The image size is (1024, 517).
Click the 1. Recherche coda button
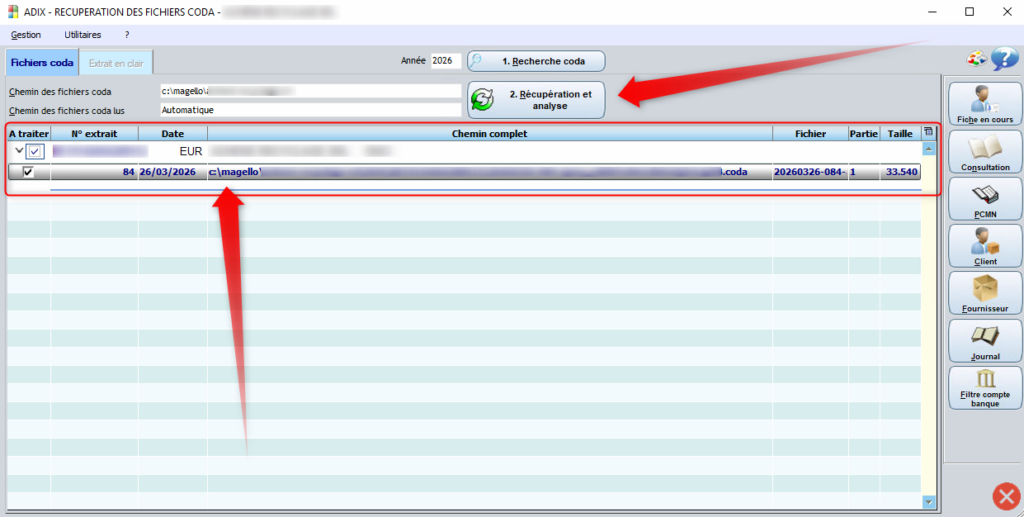point(537,61)
